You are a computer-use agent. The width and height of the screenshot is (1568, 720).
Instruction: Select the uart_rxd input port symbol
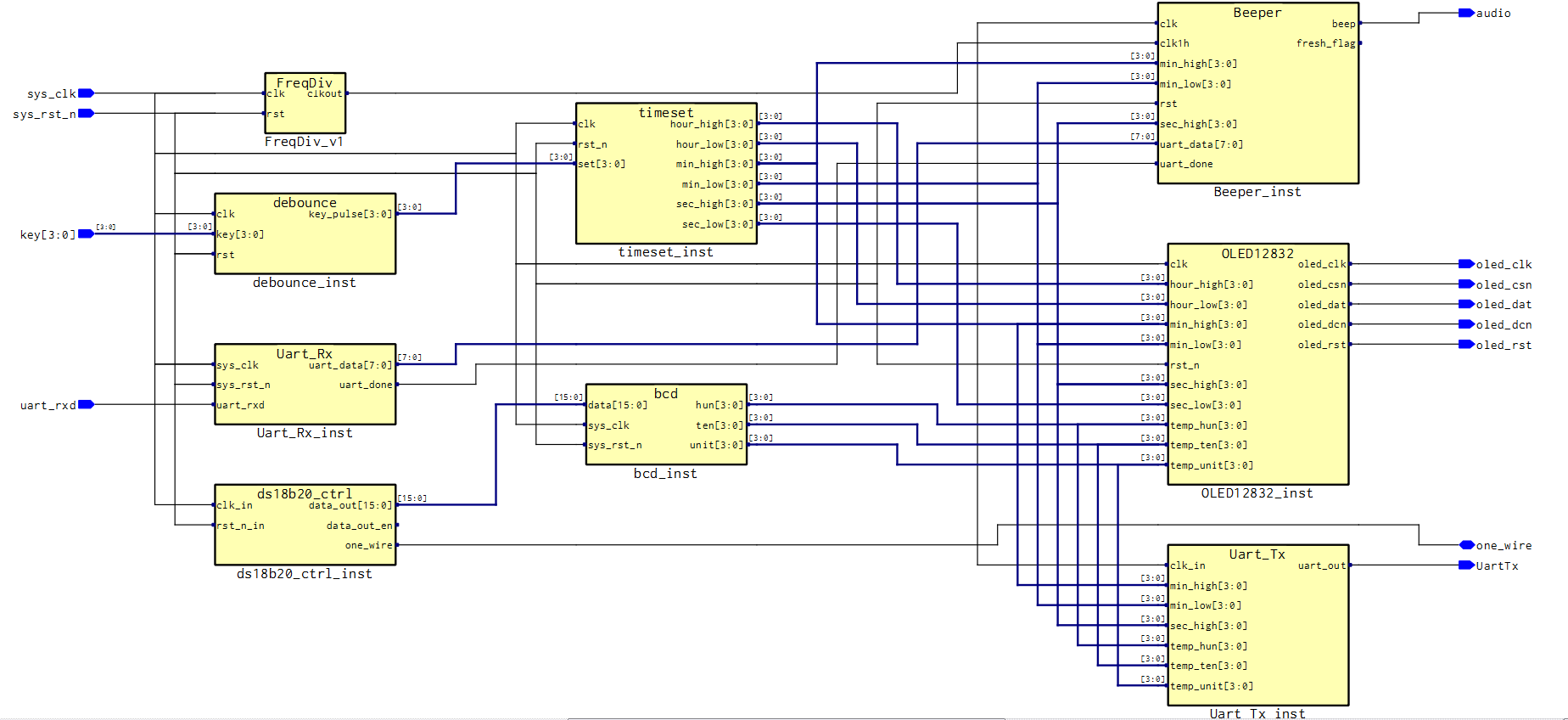(x=86, y=405)
